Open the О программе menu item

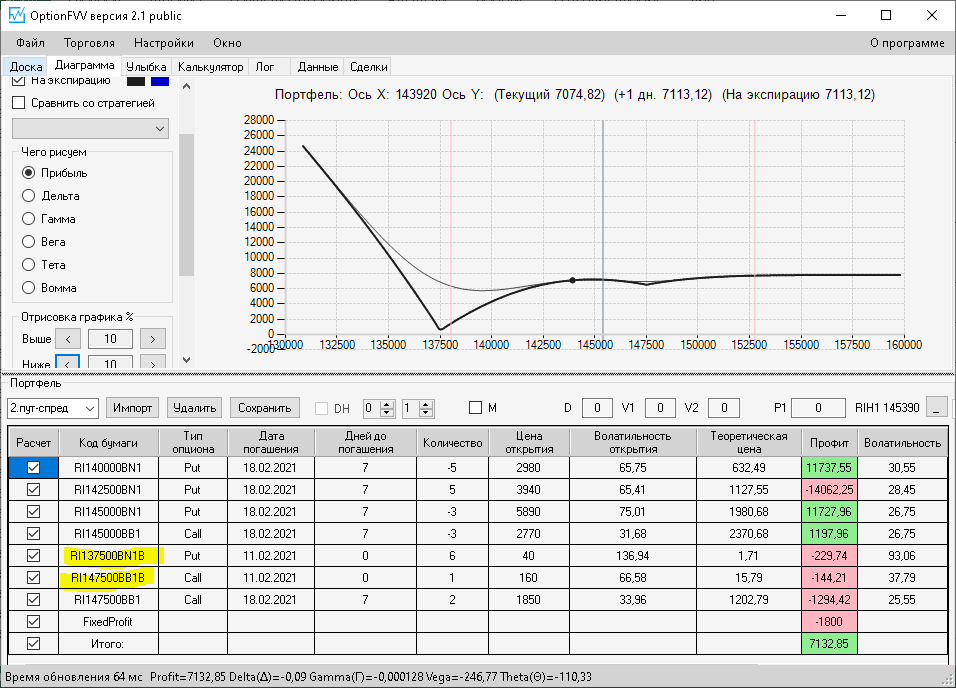pos(907,43)
